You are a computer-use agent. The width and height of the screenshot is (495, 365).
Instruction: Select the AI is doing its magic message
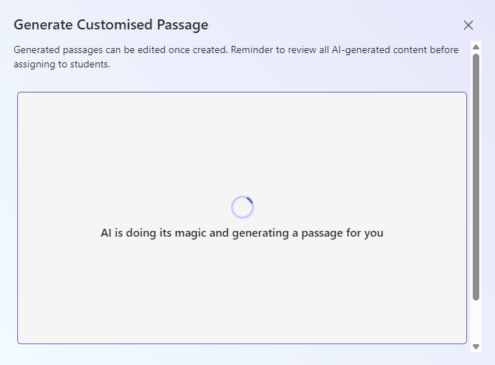tap(242, 233)
